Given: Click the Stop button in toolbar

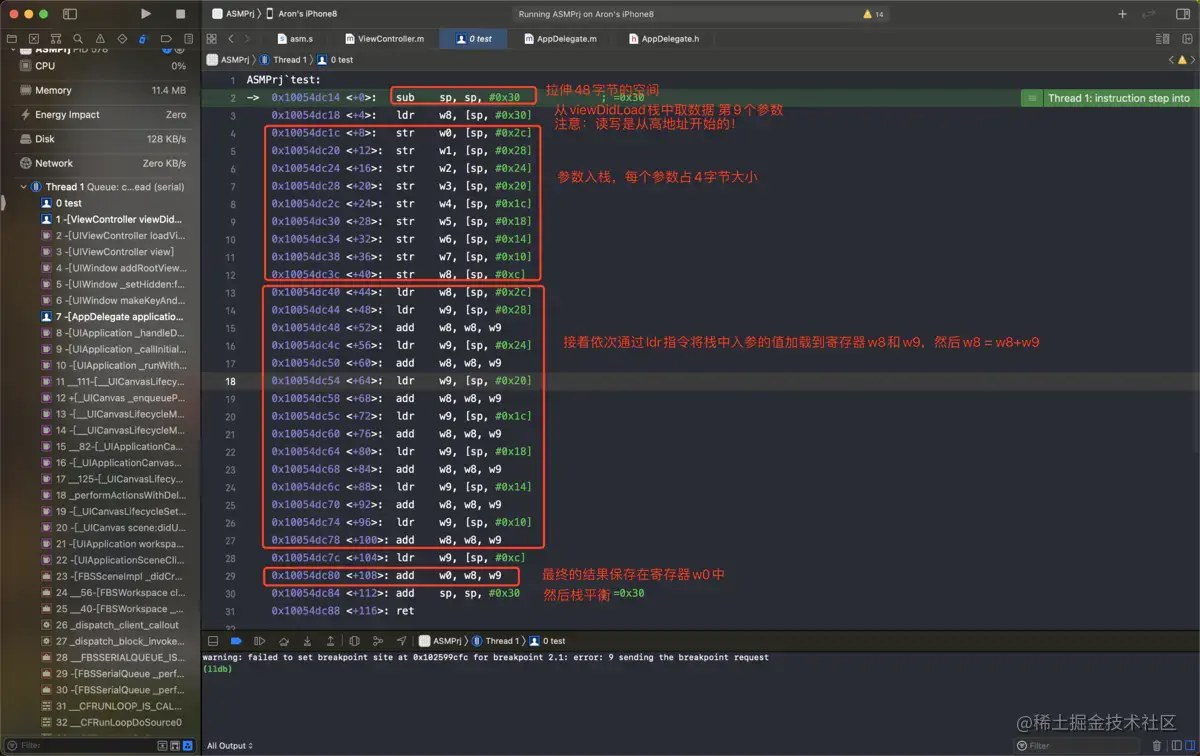Looking at the screenshot, I should tap(180, 14).
